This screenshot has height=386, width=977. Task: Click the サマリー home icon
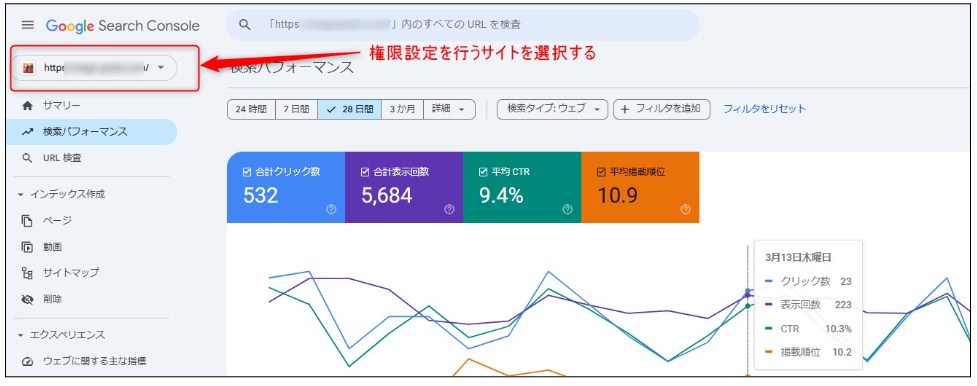click(x=27, y=106)
